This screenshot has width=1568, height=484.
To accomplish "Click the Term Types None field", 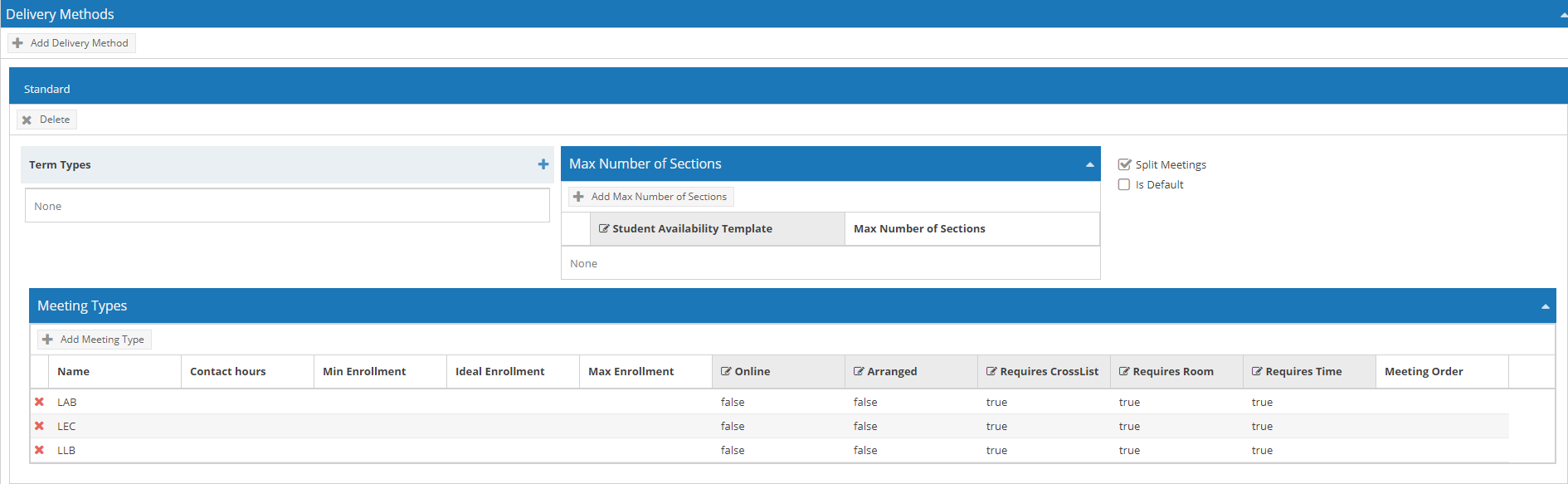I will (287, 206).
